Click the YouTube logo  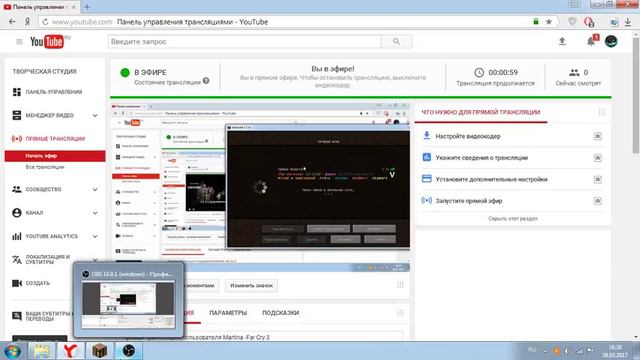(47, 42)
